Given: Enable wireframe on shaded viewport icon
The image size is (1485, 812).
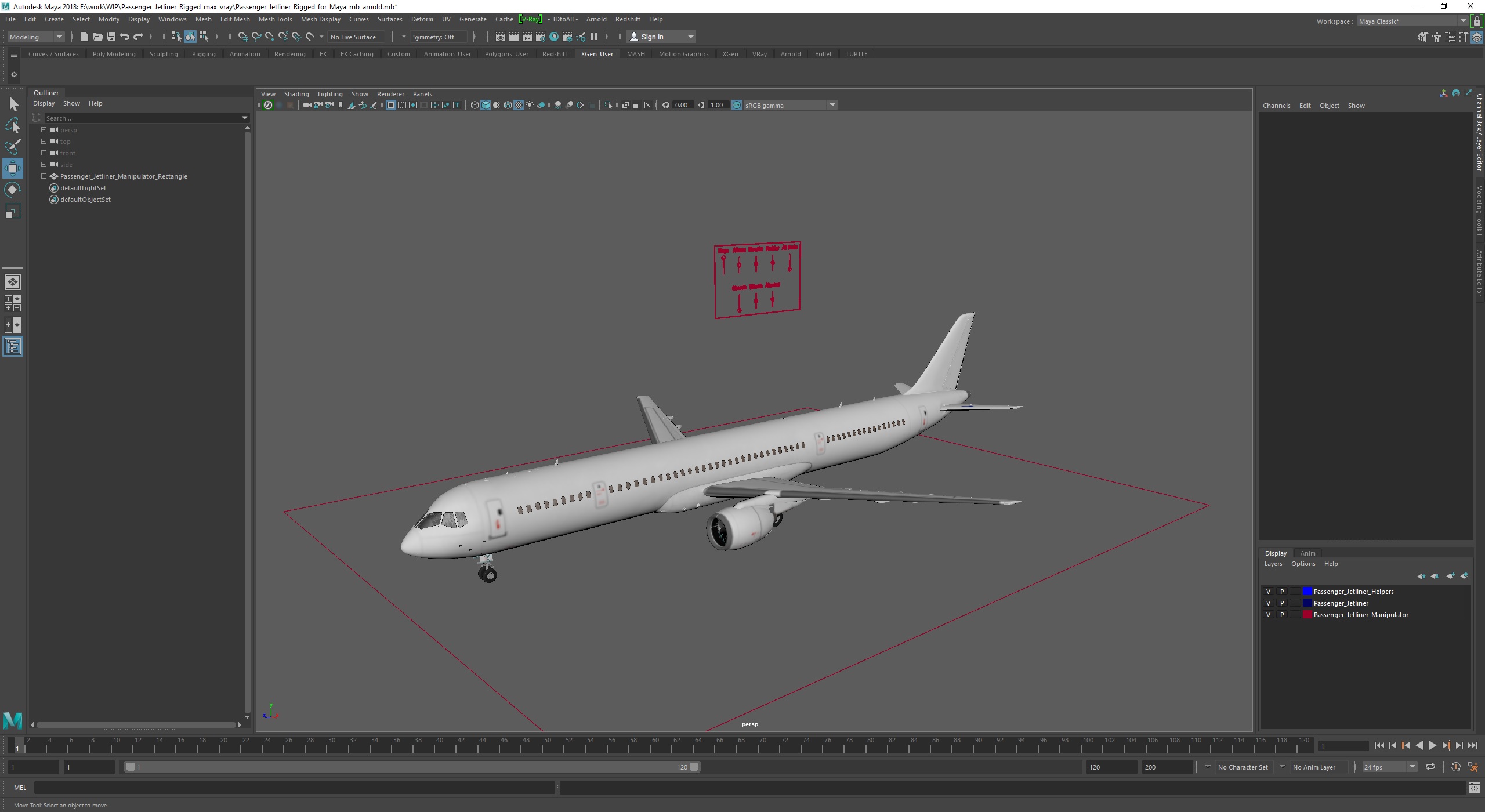Looking at the screenshot, I should 508,105.
